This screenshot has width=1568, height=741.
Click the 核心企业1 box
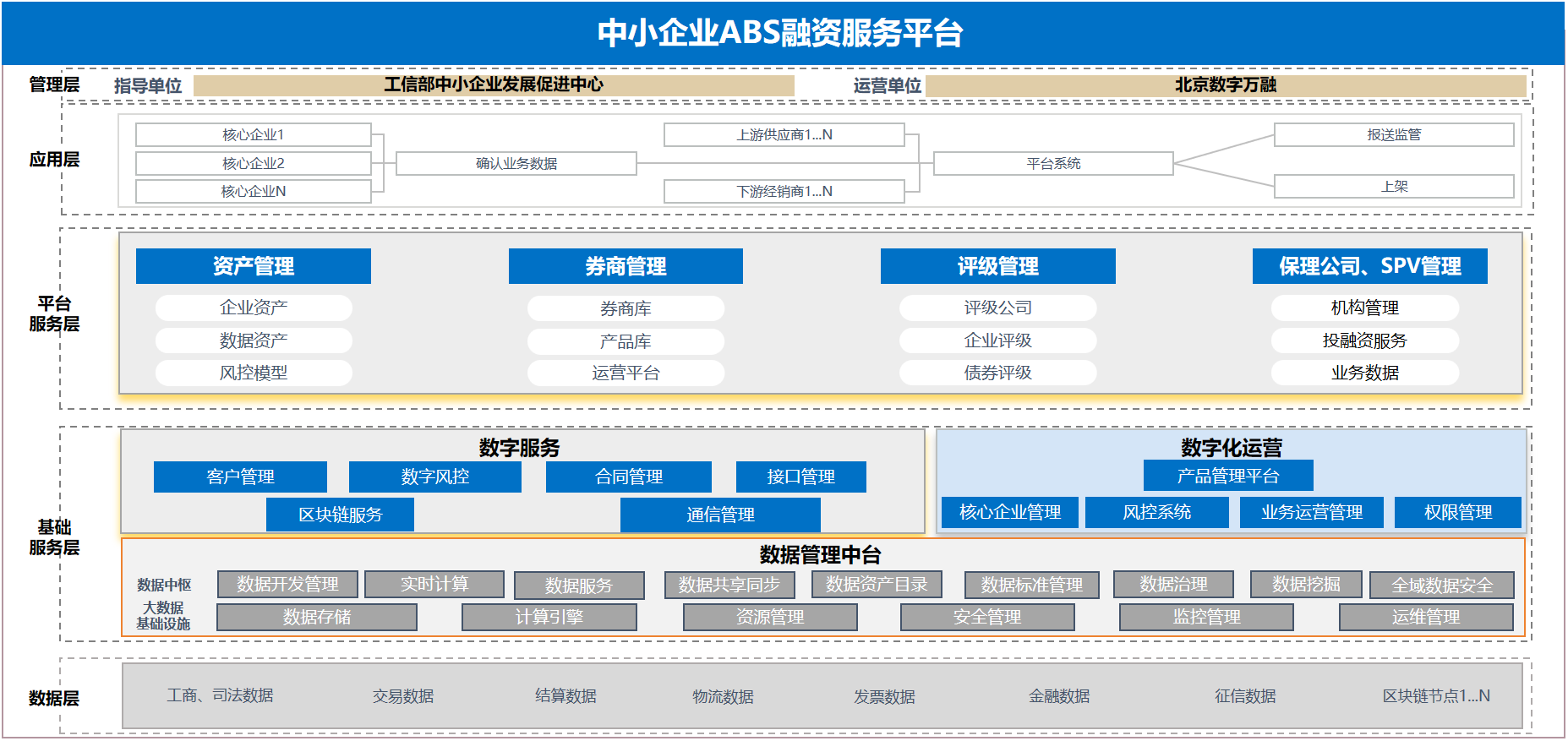click(x=254, y=134)
